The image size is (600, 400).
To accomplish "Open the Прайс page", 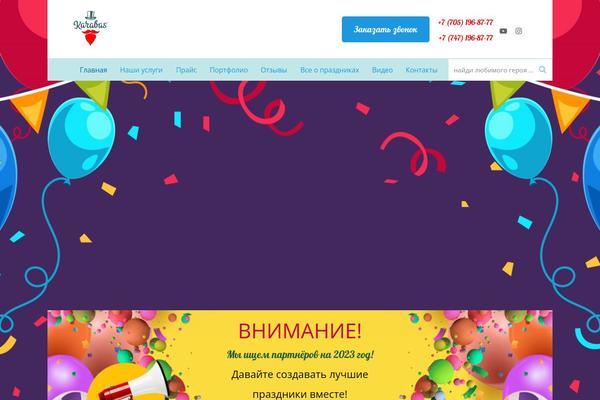I will [186, 70].
